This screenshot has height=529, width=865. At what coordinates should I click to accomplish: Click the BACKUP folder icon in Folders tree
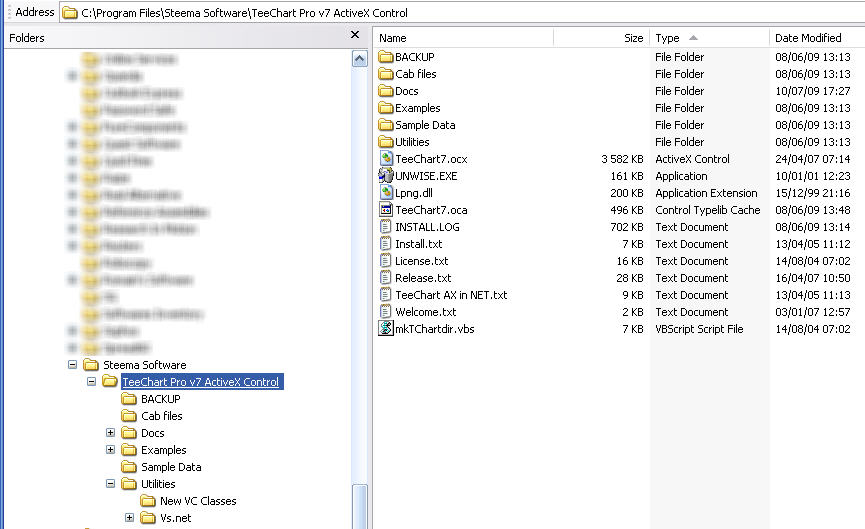(129, 399)
